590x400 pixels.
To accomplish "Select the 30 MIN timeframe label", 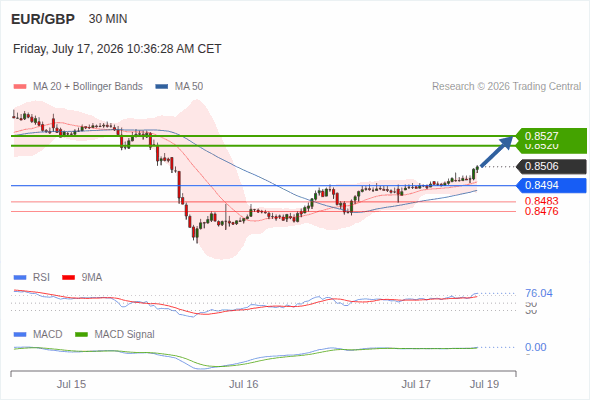I will tap(108, 19).
